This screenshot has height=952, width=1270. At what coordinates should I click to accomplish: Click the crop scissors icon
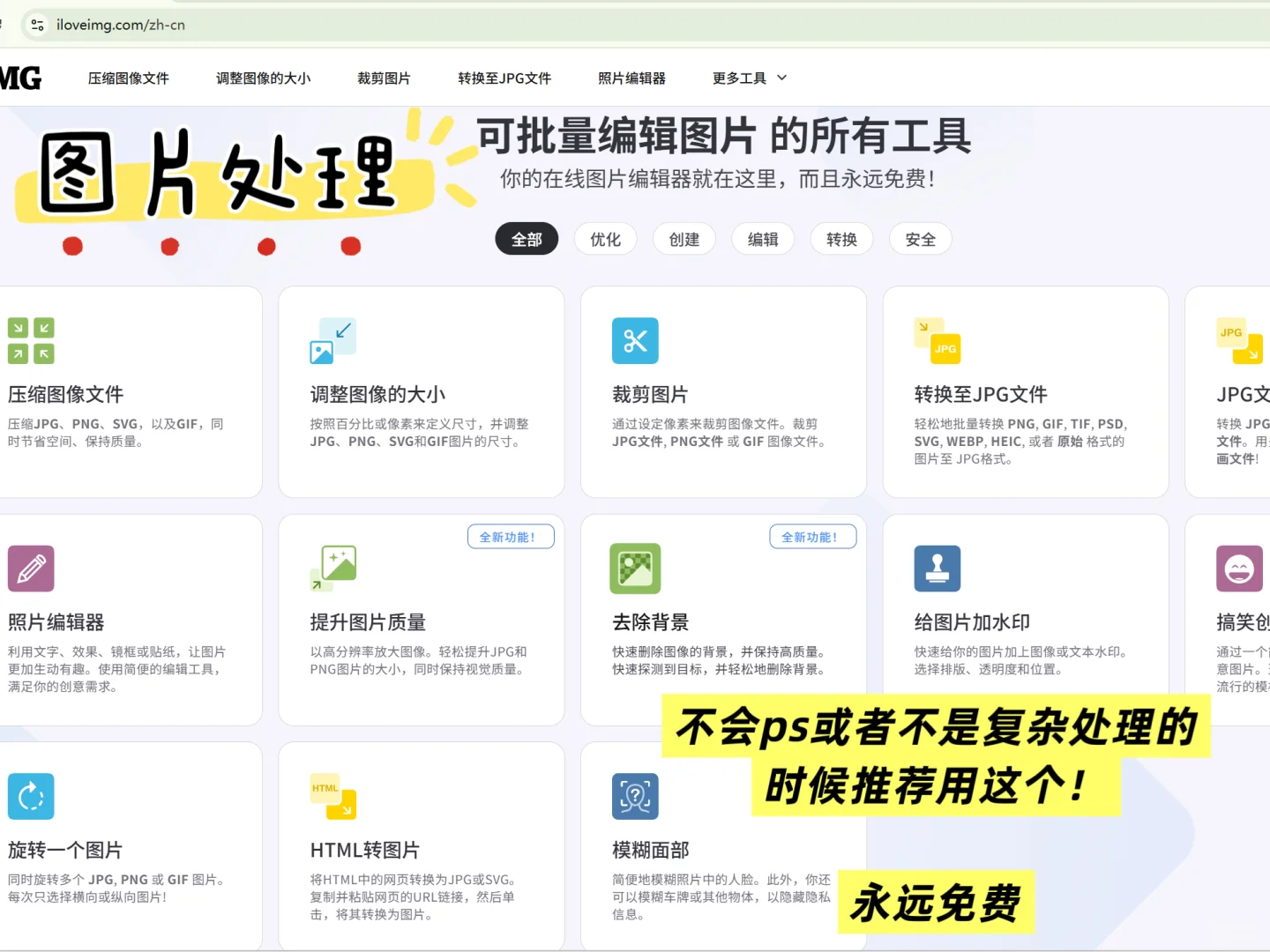tap(635, 341)
